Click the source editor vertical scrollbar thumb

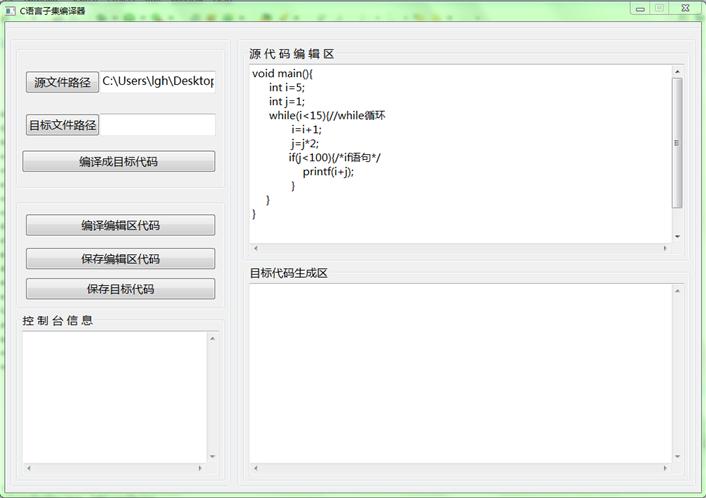point(677,143)
